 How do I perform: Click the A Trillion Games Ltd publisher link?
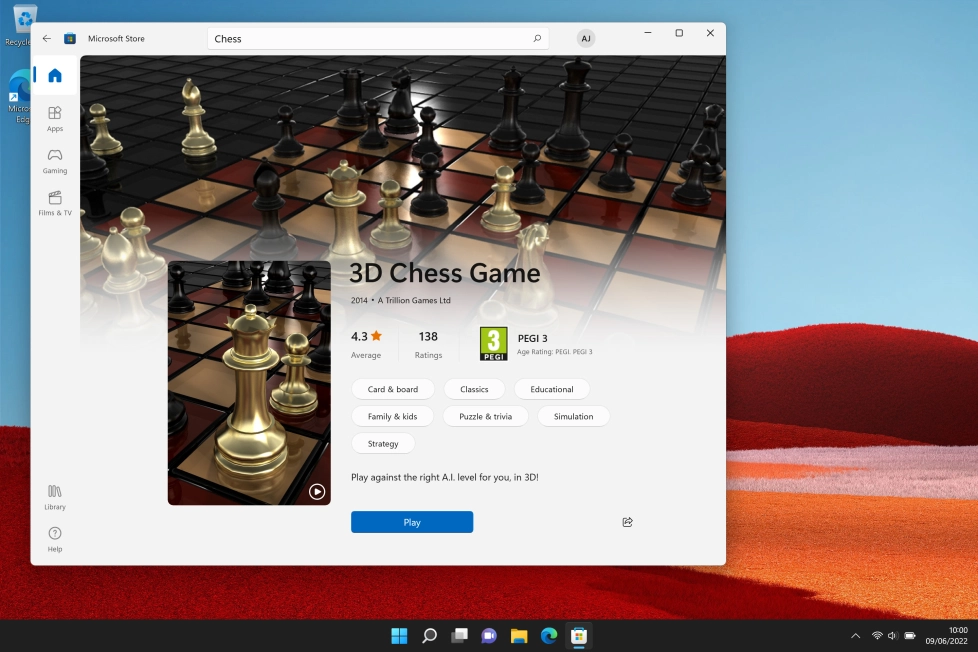414,300
